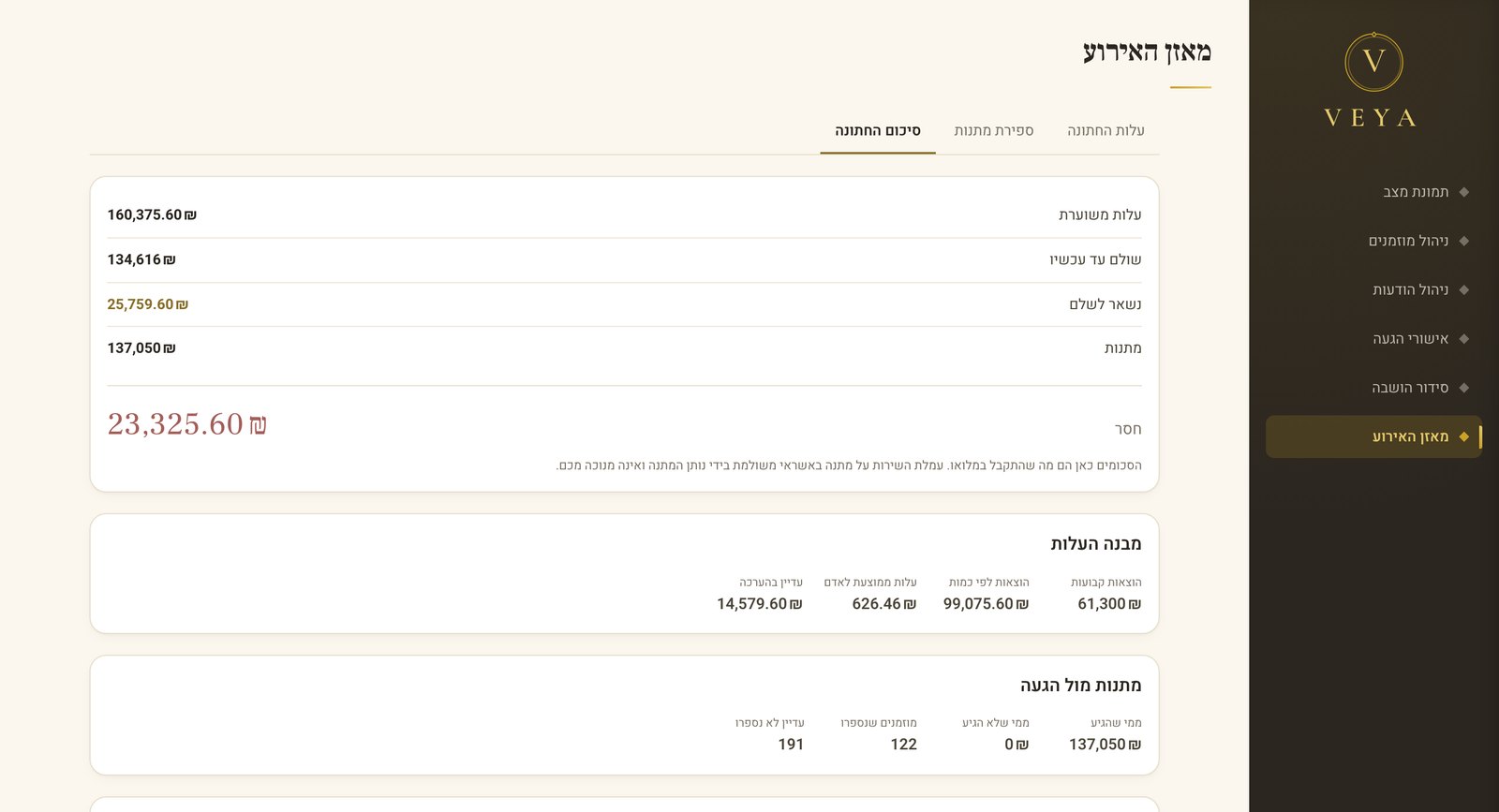1499x812 pixels.
Task: Click the מתנות row label
Action: pyautogui.click(x=1122, y=348)
